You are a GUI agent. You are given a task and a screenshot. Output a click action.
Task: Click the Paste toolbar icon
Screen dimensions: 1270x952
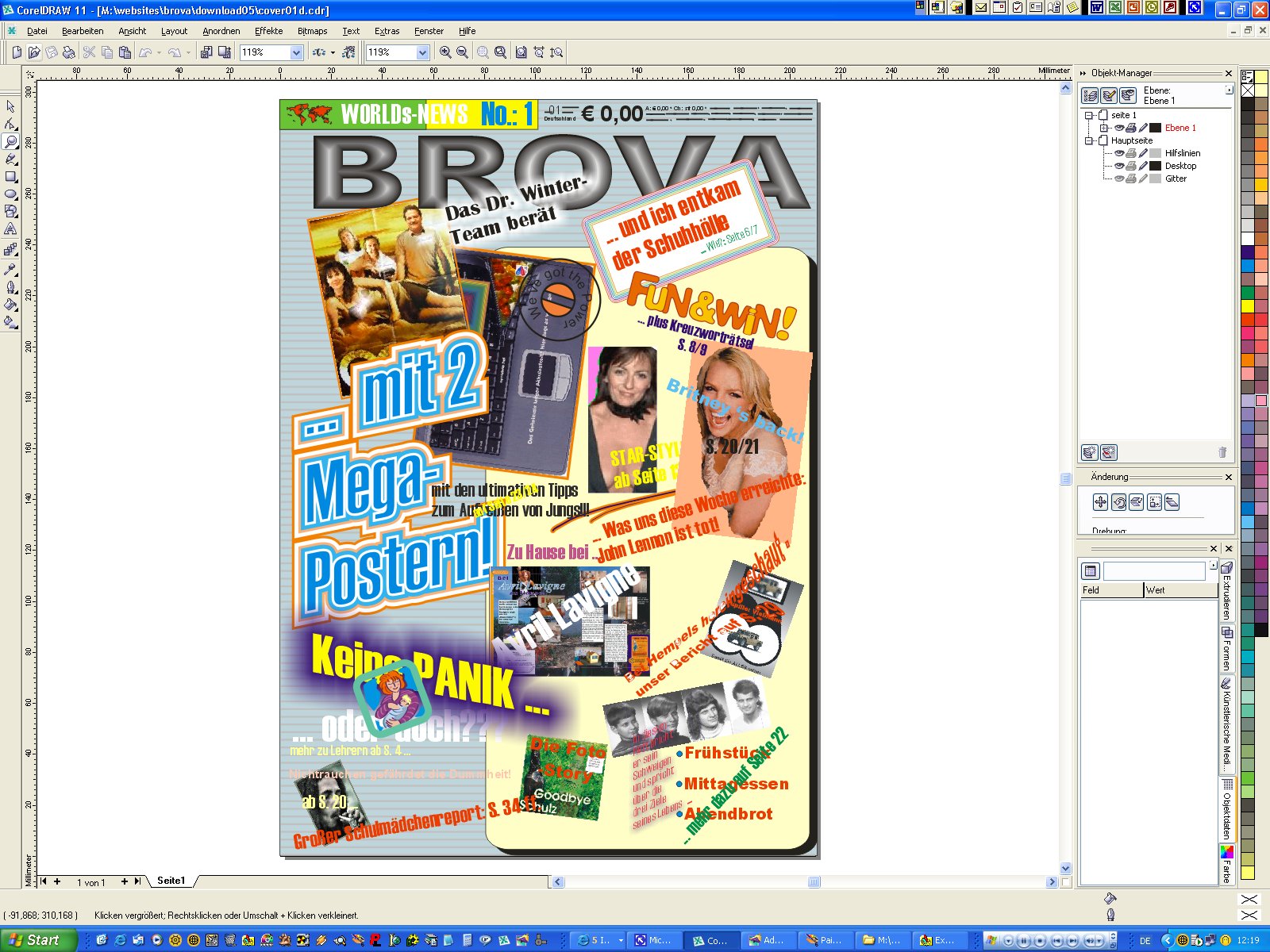tap(125, 52)
